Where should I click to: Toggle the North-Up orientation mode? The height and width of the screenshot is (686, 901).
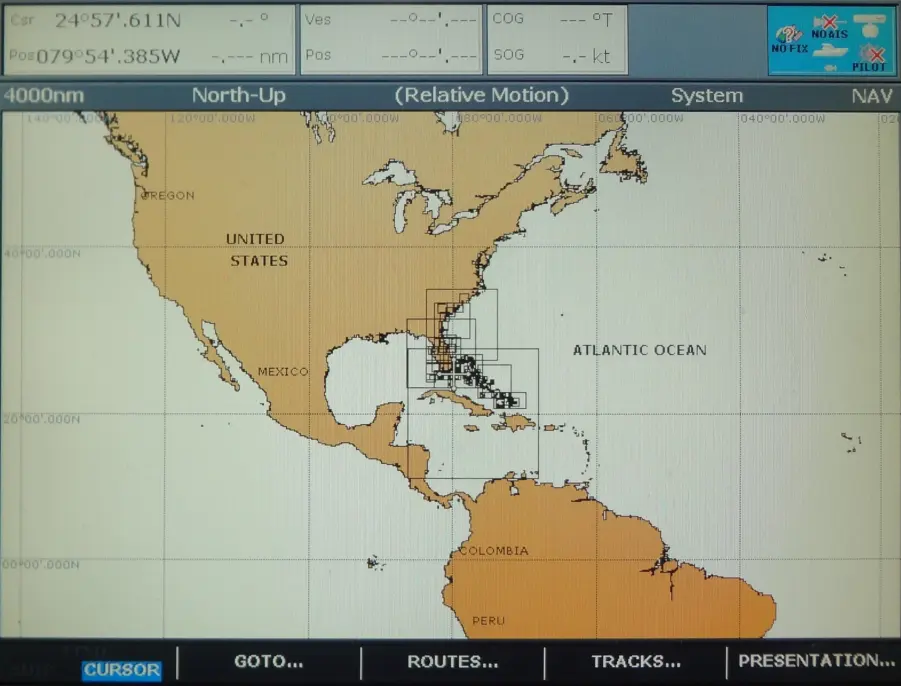click(237, 96)
